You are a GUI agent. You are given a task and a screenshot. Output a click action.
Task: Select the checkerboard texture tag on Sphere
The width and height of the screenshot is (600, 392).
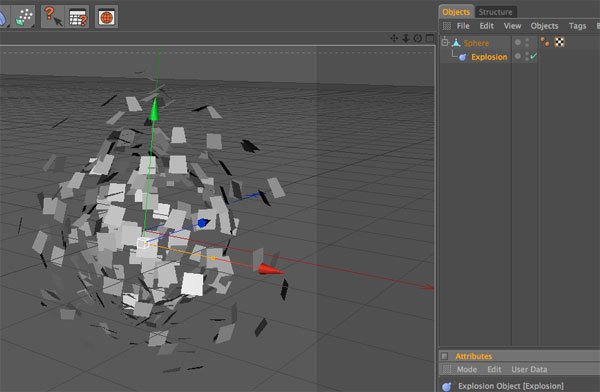pos(559,42)
